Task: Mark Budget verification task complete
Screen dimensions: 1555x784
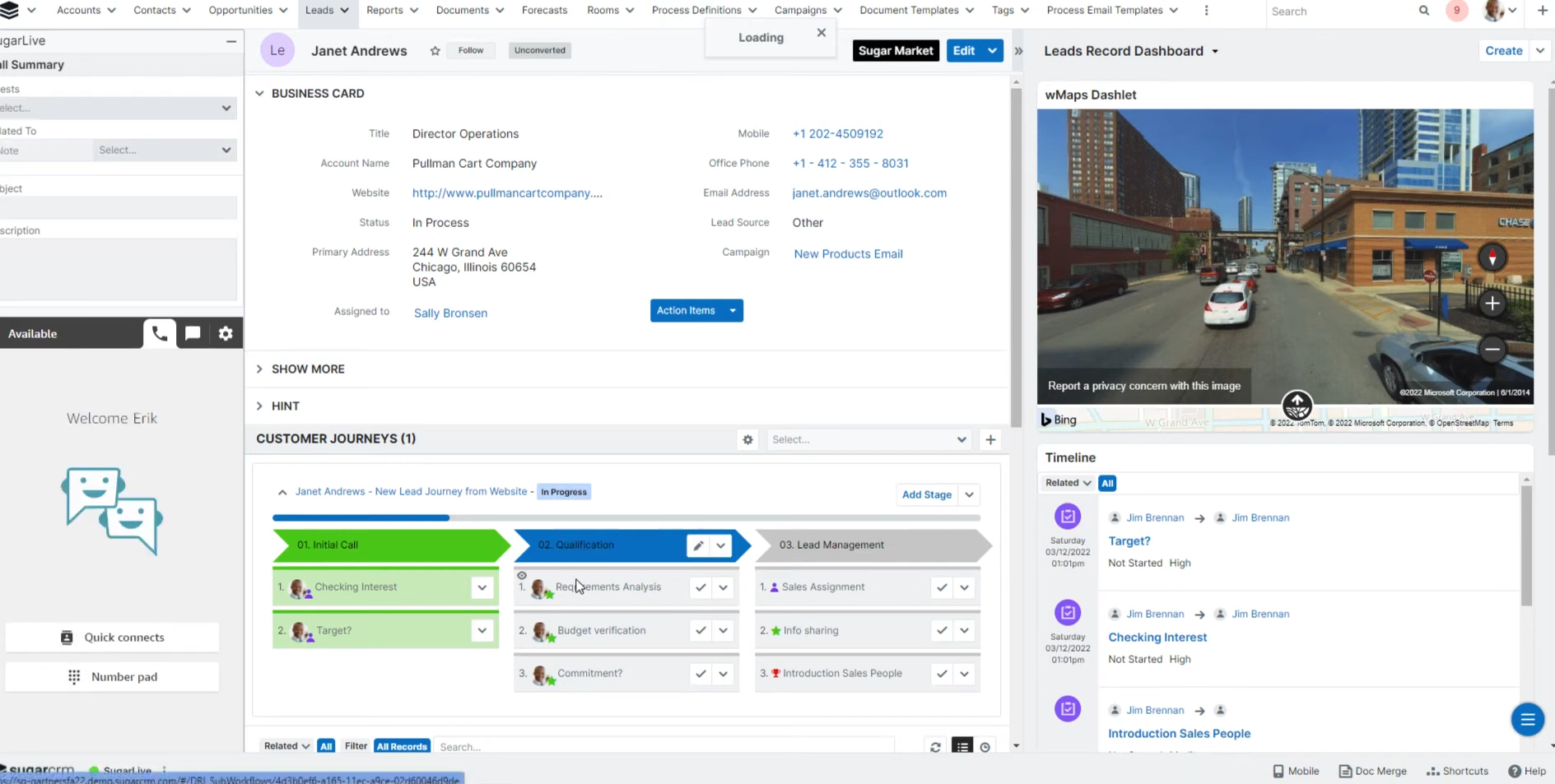Action: (701, 630)
